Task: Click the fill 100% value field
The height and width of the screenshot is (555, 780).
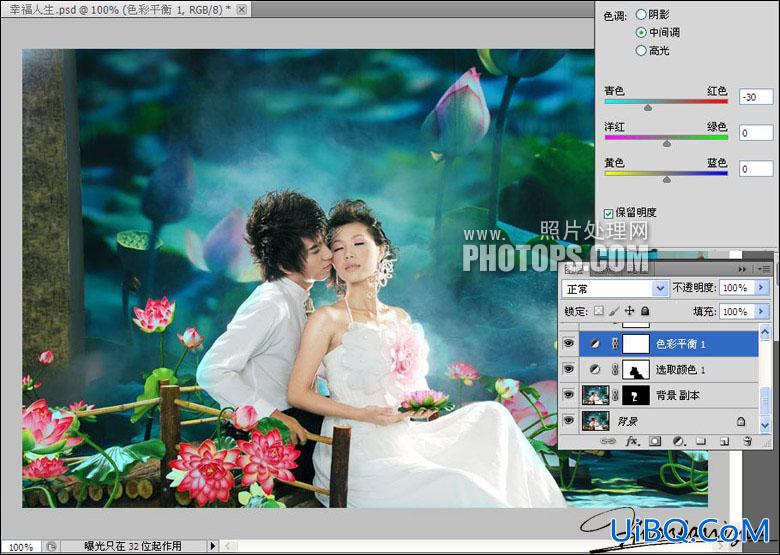Action: click(737, 311)
